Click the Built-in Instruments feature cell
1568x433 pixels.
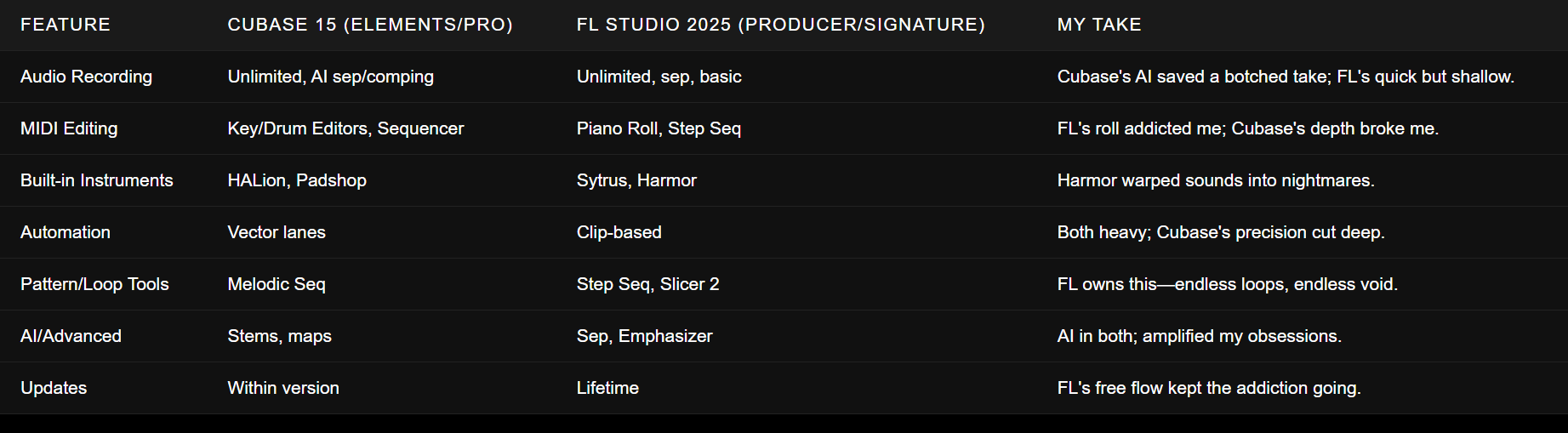click(96, 180)
